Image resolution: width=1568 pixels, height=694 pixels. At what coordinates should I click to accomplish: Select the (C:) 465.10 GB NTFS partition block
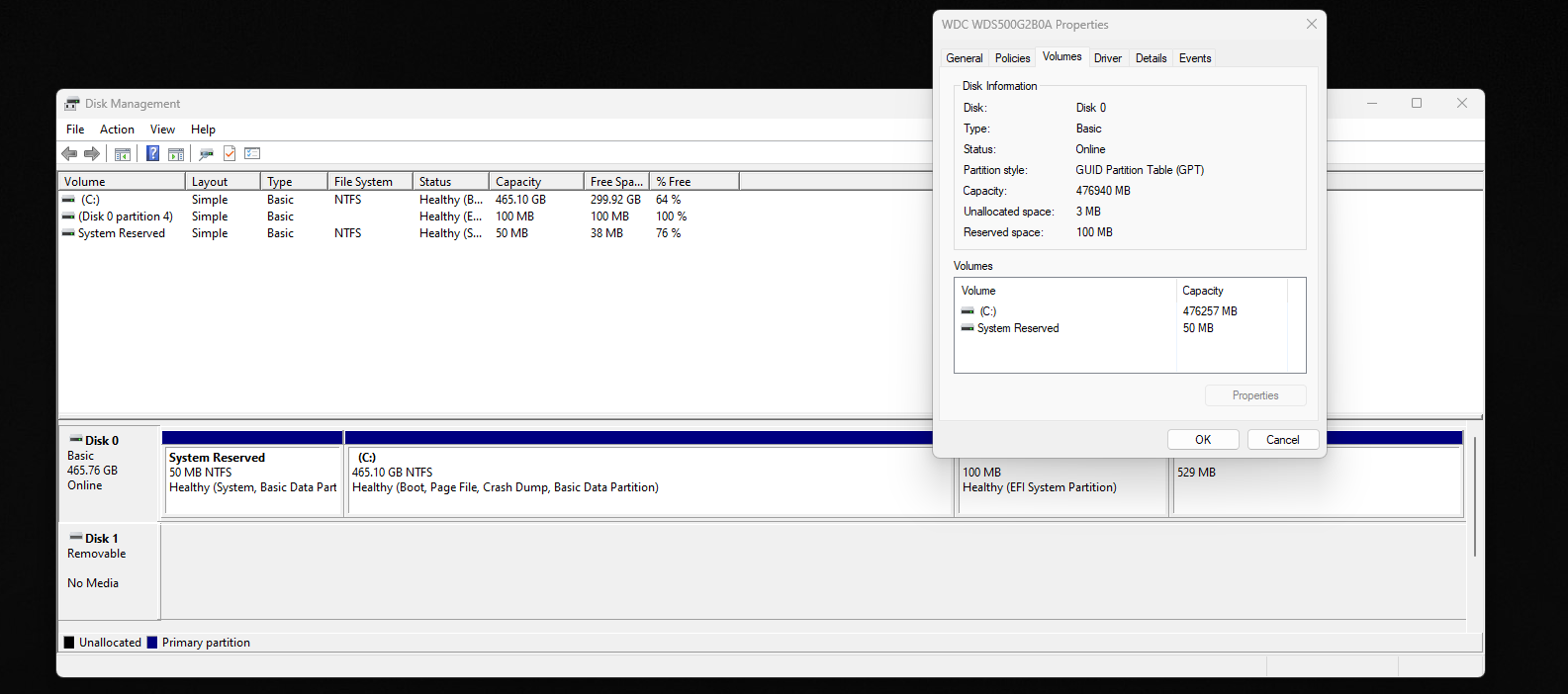tap(648, 480)
